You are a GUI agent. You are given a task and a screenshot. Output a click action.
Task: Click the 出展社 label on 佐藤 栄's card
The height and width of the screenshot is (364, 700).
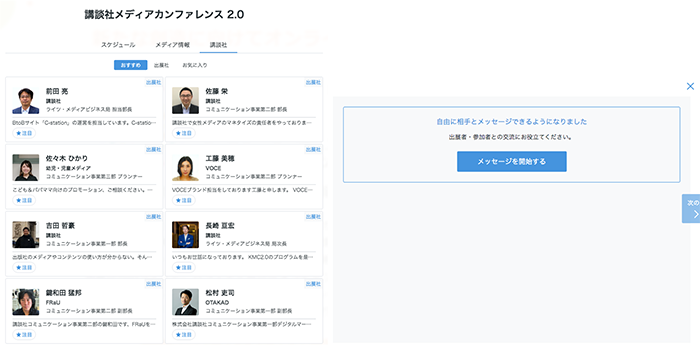click(313, 82)
